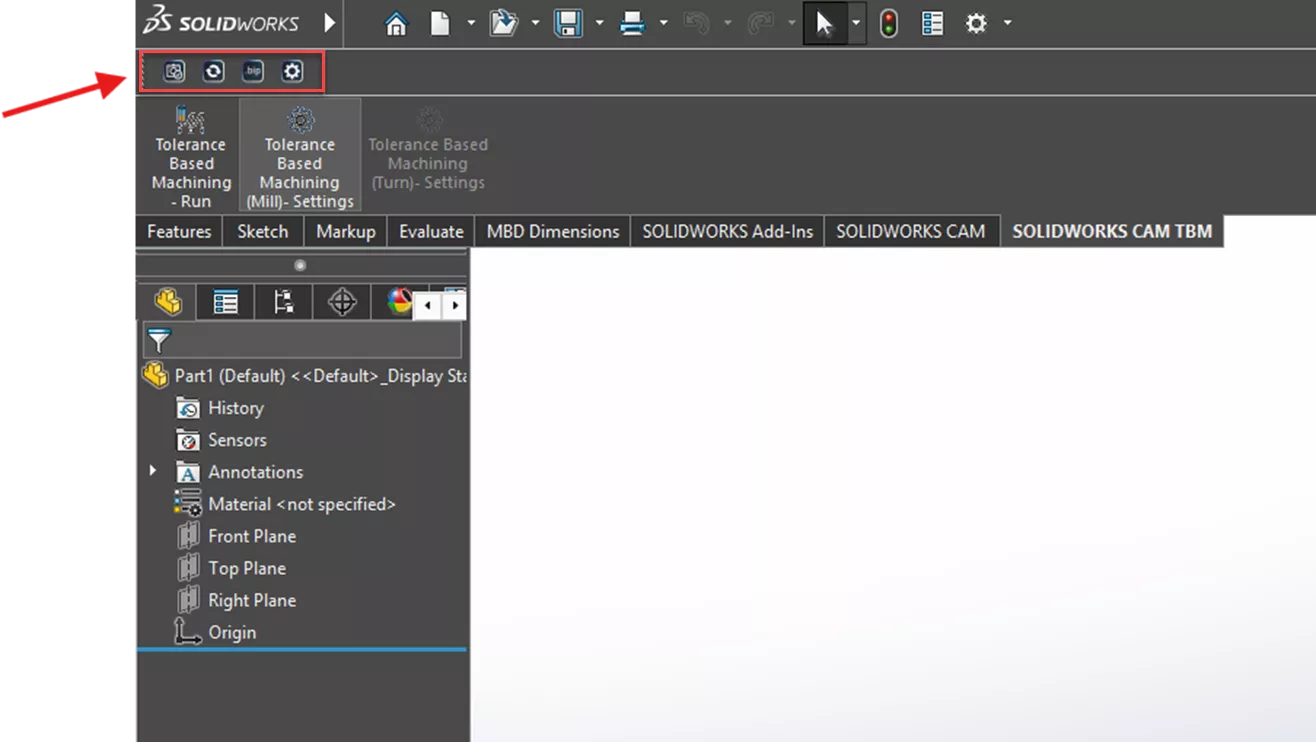Screen dimensions: 1316x742
Task: Select the Part1 (Default) root item
Action: [304, 376]
